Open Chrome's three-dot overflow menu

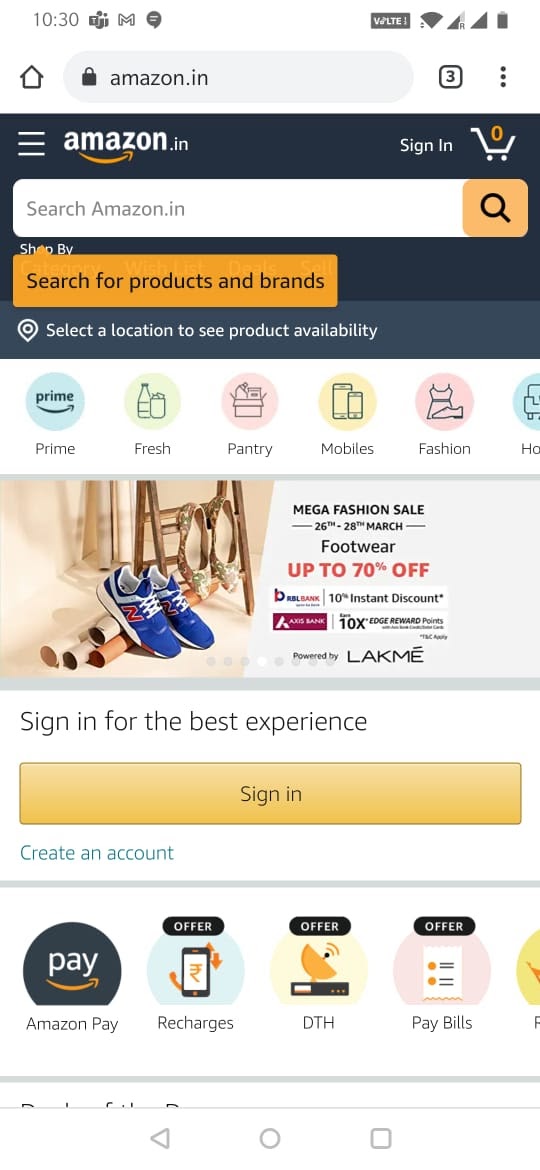click(503, 77)
